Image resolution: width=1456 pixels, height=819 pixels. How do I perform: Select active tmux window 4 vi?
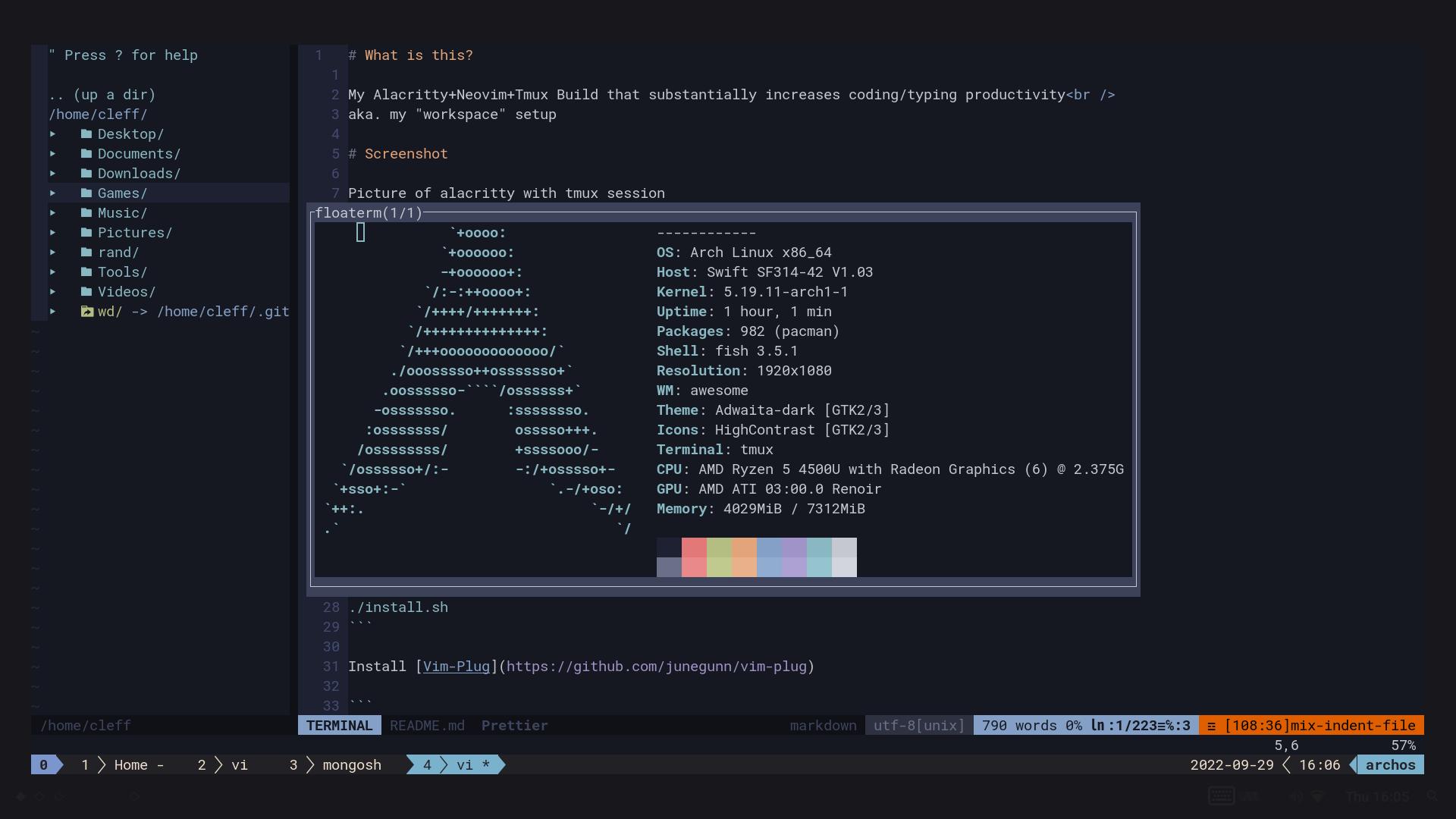coord(456,765)
